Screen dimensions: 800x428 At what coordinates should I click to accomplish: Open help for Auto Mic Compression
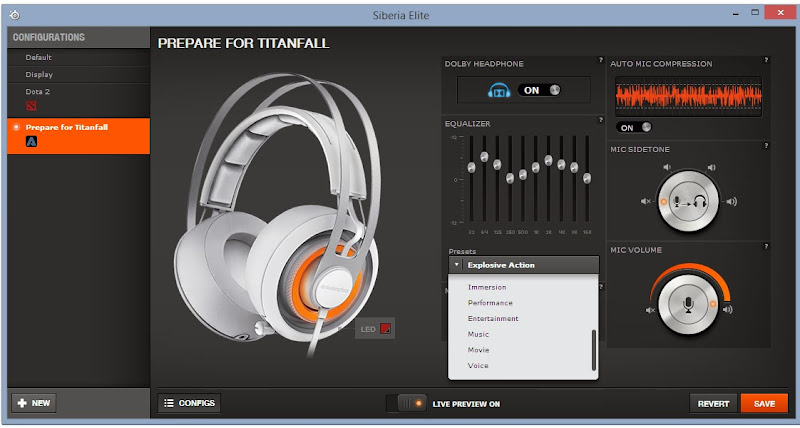(x=766, y=60)
